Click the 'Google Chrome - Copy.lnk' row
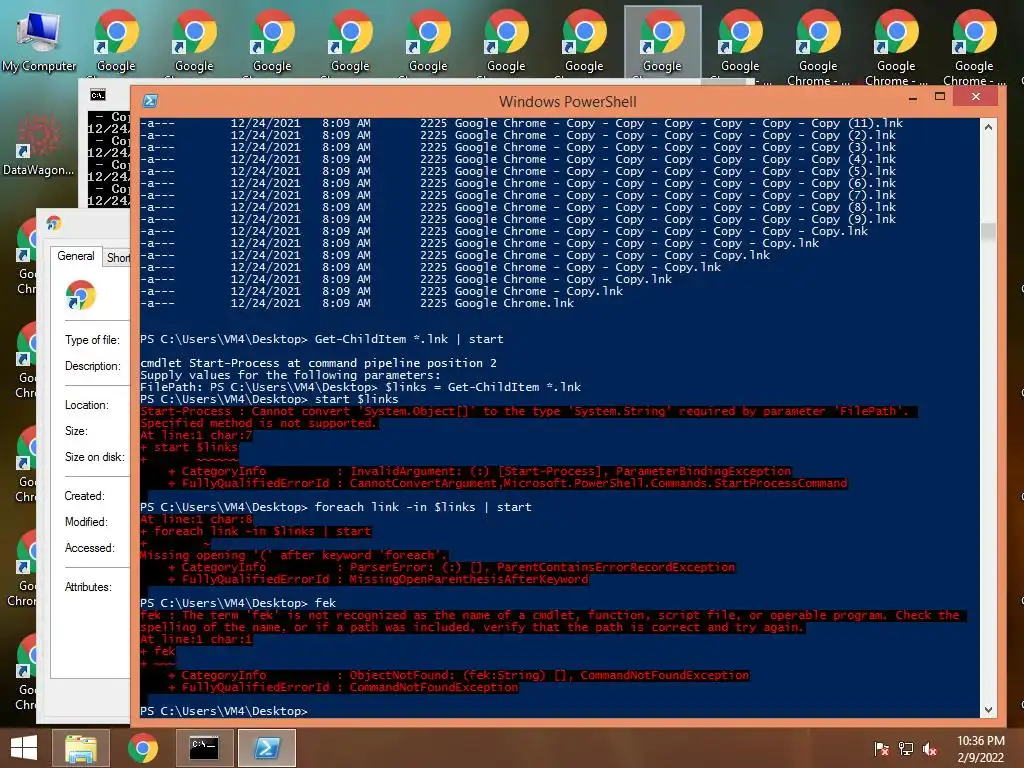This screenshot has height=768, width=1024. [381, 291]
